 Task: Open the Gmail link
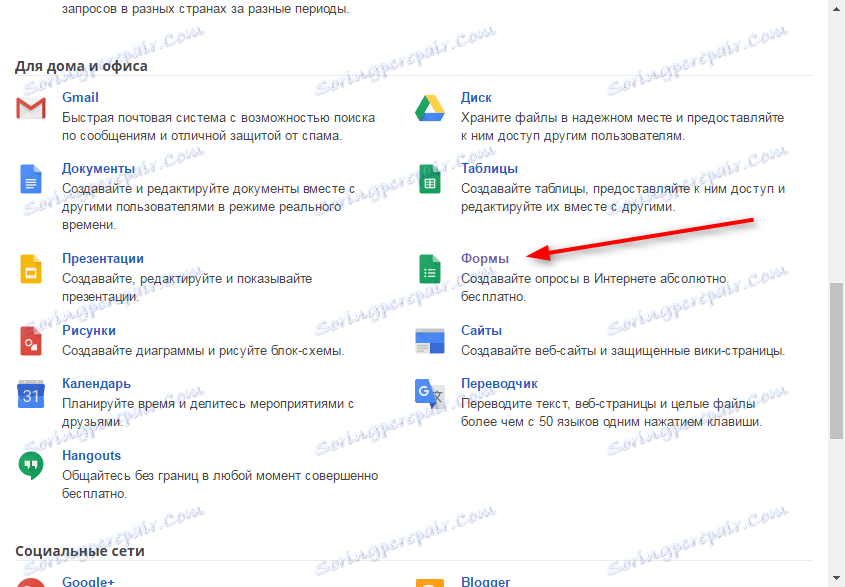80,98
